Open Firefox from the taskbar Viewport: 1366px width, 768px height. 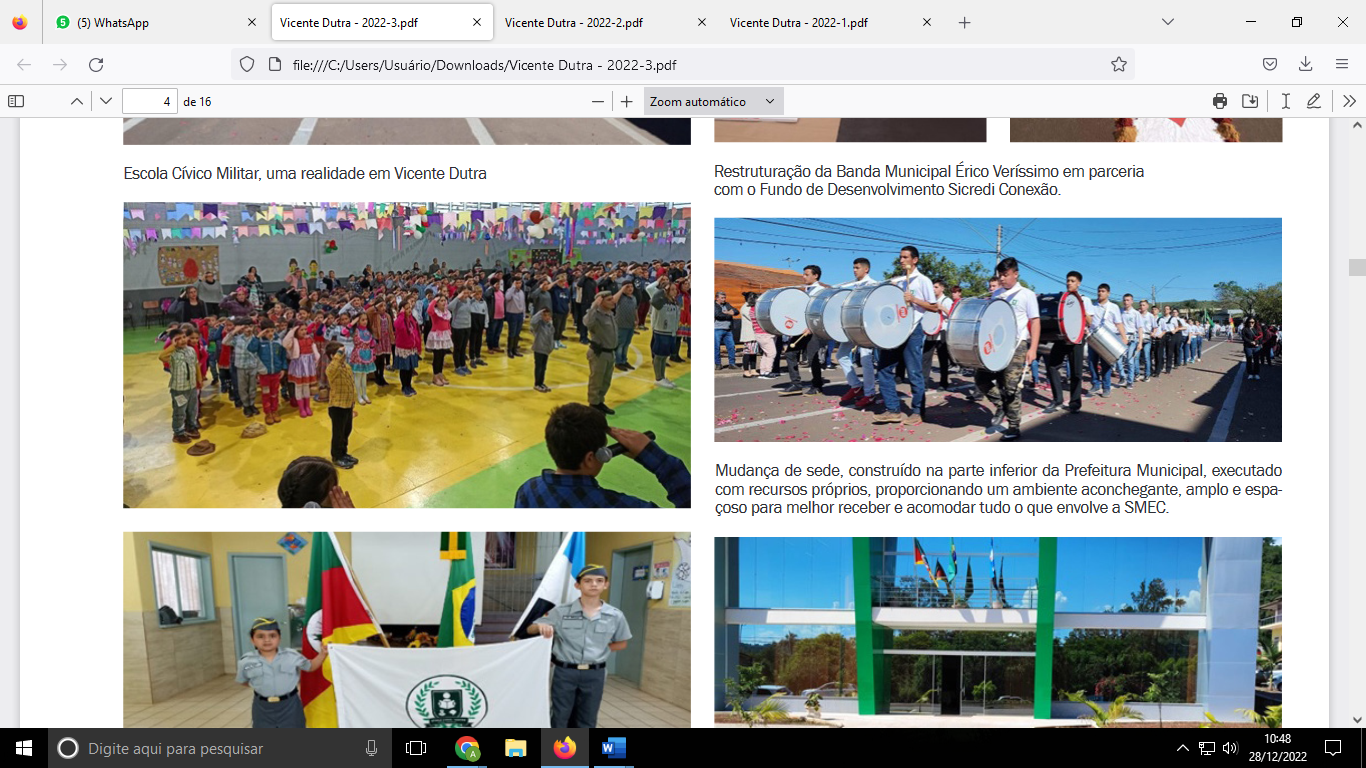pyautogui.click(x=565, y=748)
